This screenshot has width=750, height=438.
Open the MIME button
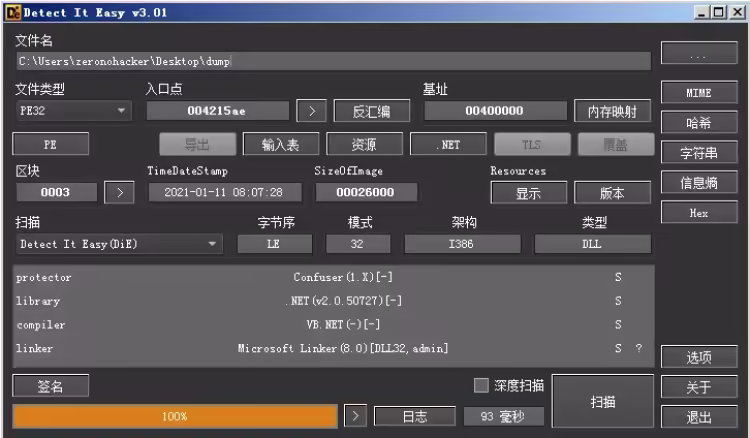(x=699, y=93)
